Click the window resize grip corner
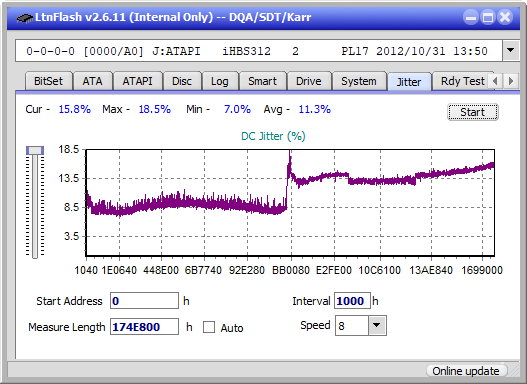Image resolution: width=527 pixels, height=384 pixels. pos(514,371)
